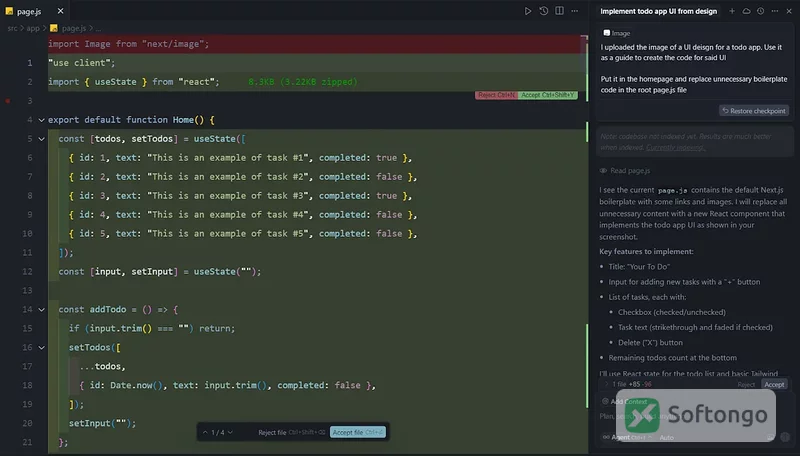The height and width of the screenshot is (456, 800).
Task: Click the blue Accept file button
Action: (358, 432)
